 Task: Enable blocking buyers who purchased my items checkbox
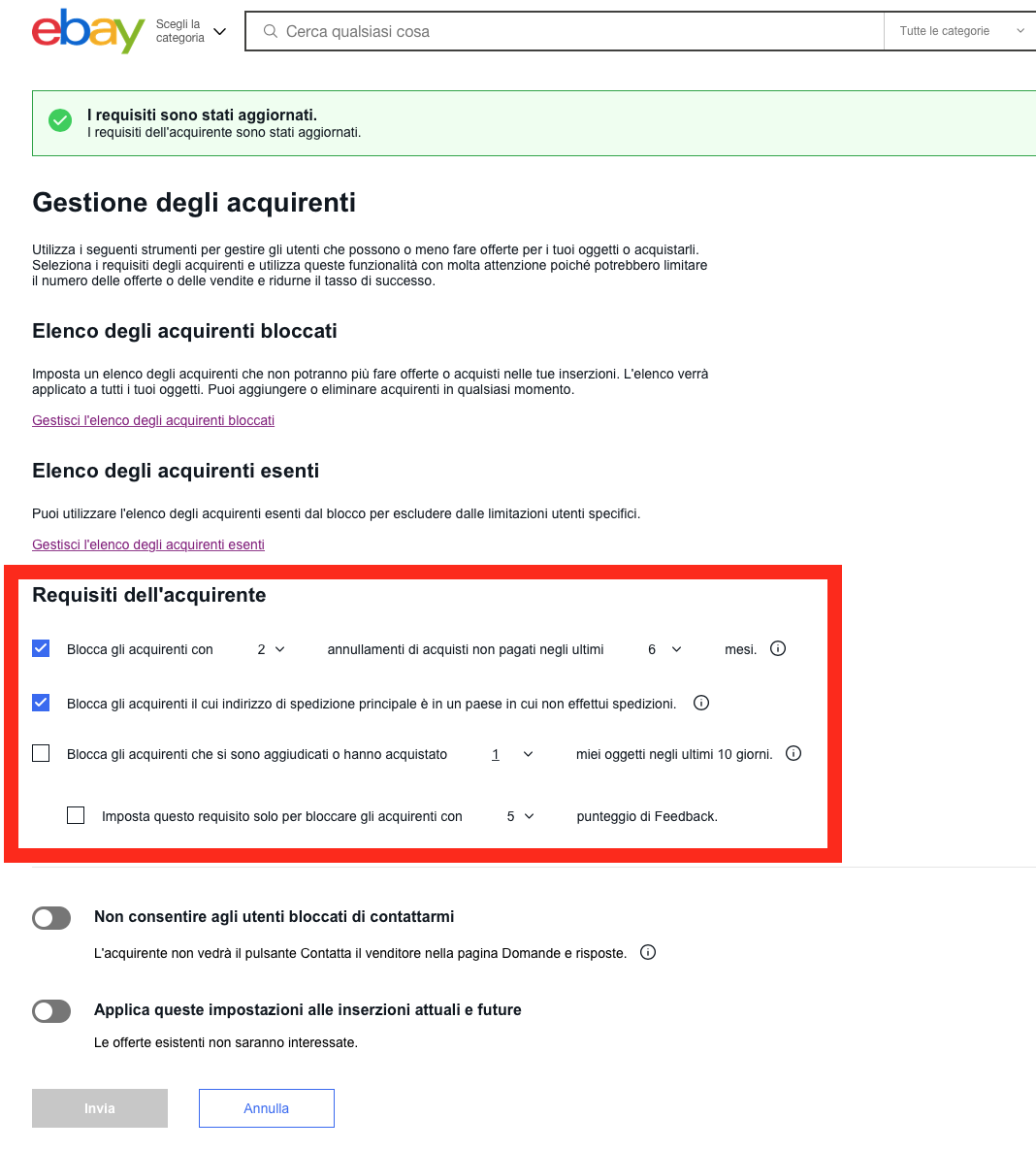coord(41,753)
